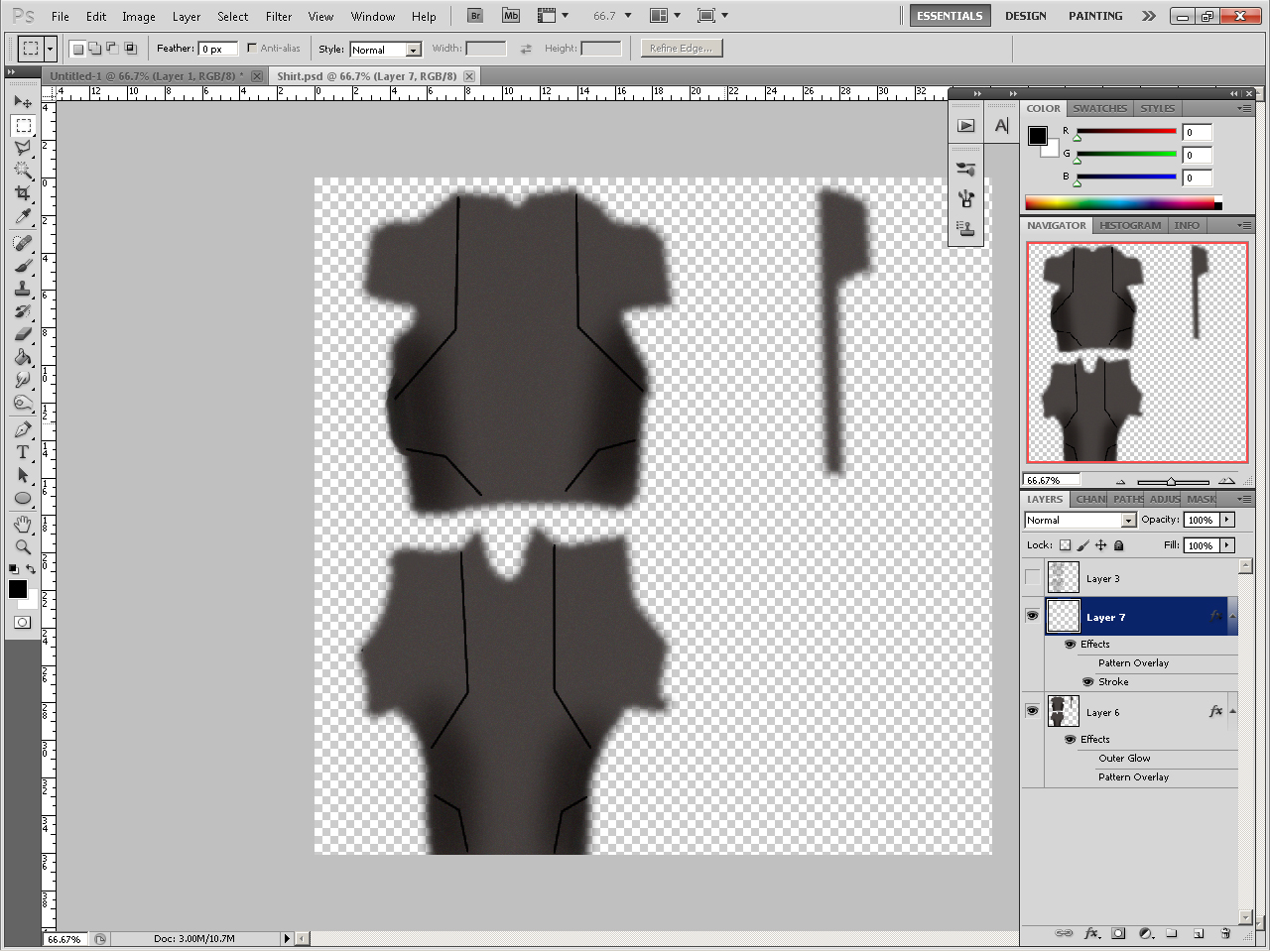This screenshot has height=952, width=1270.
Task: Open the Window menu
Action: [x=373, y=16]
